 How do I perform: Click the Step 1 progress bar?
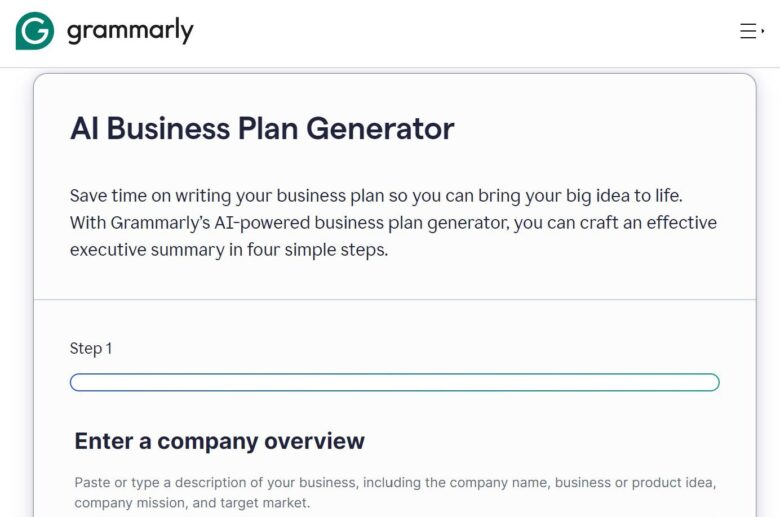(x=394, y=382)
